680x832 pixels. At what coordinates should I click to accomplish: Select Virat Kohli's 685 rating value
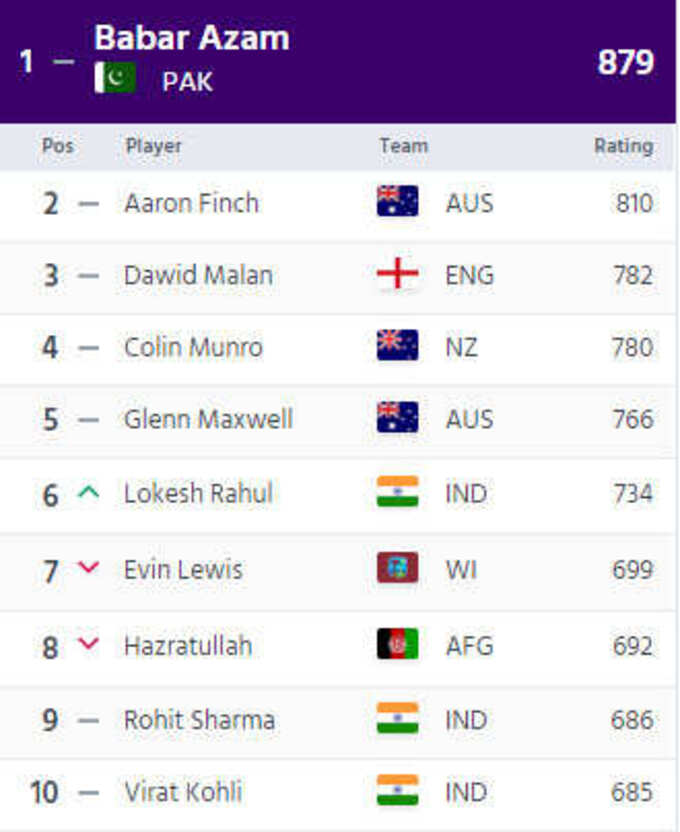(x=632, y=792)
